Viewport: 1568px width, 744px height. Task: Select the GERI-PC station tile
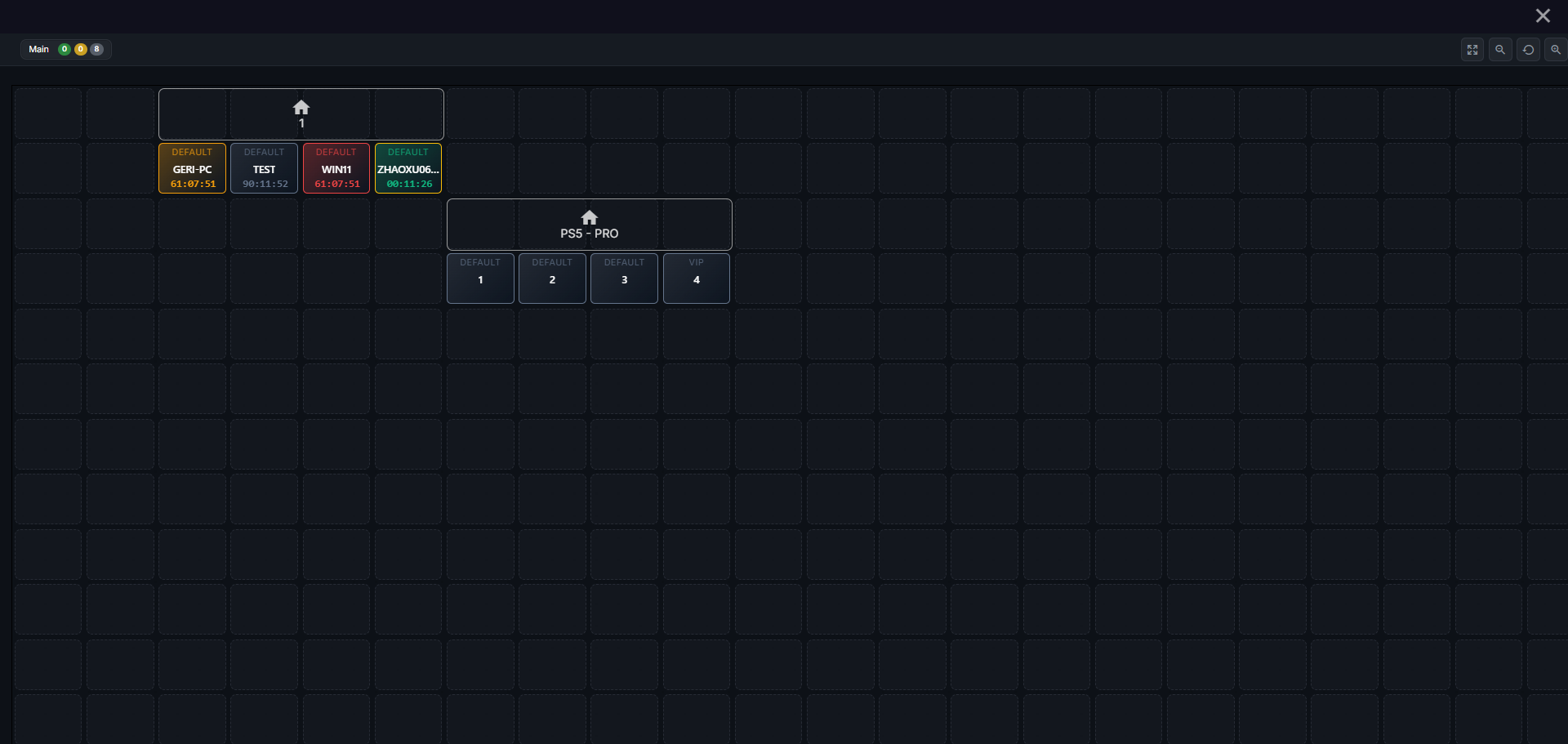click(192, 168)
